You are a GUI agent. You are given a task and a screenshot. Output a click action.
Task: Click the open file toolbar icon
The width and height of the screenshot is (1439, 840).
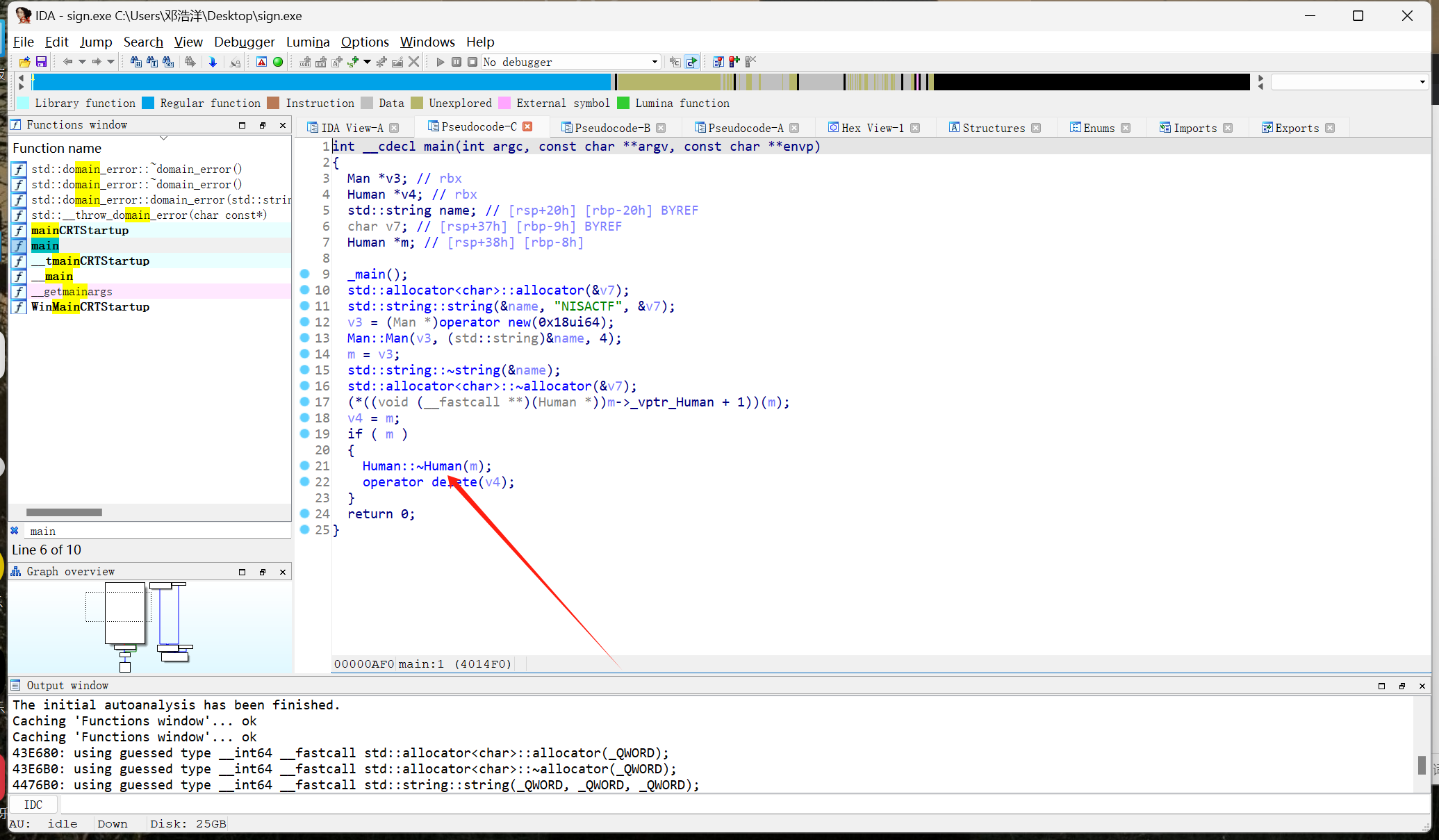pos(24,62)
